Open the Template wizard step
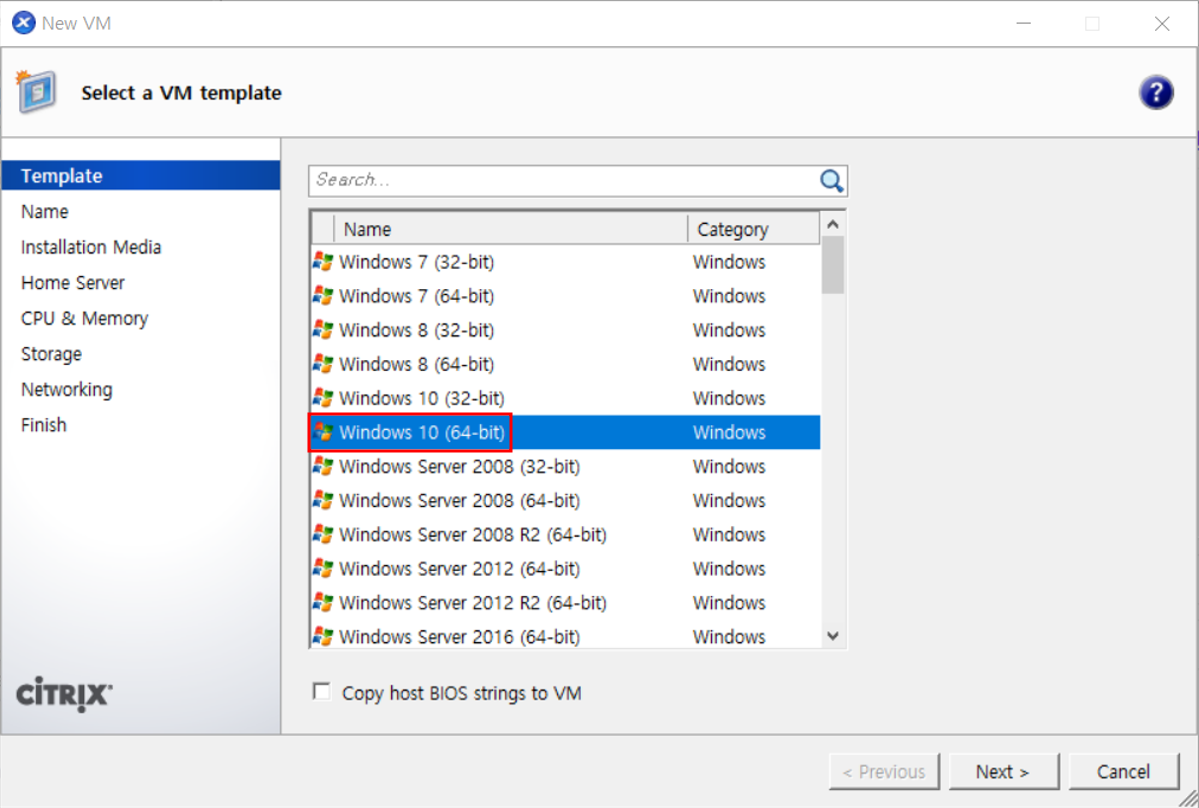Screen dimensions: 1199x808 (141, 176)
